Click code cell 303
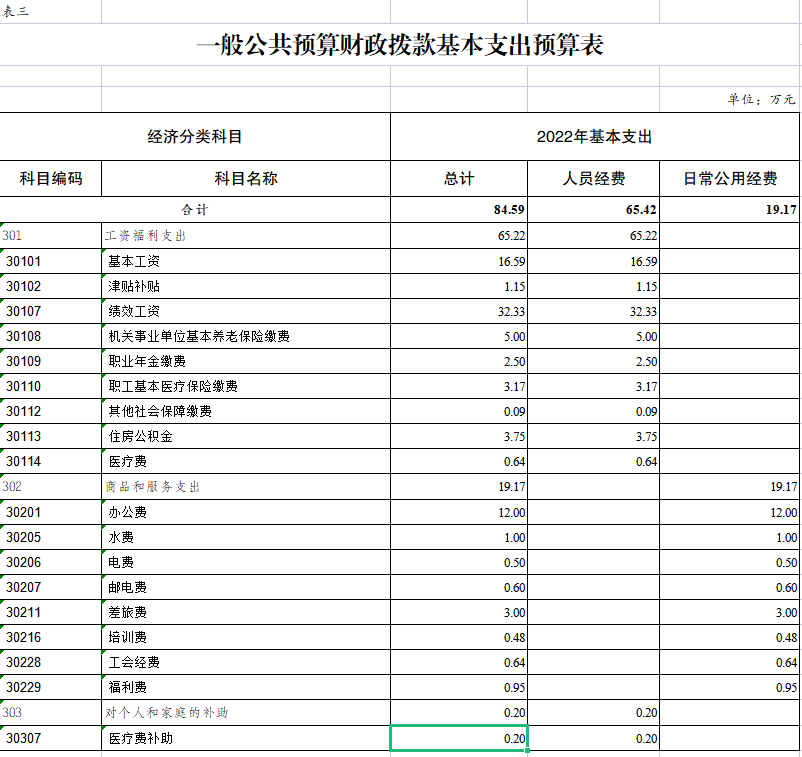Image resolution: width=802 pixels, height=757 pixels. 51,713
